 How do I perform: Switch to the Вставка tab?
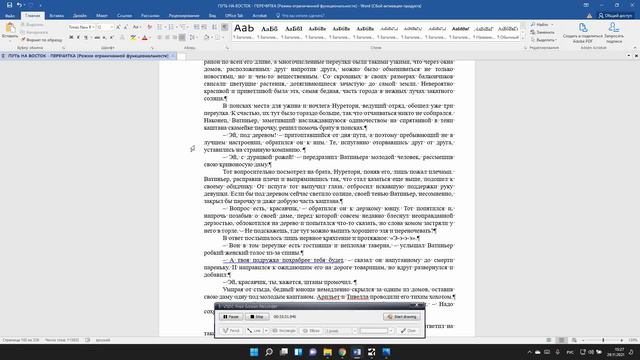[x=56, y=16]
